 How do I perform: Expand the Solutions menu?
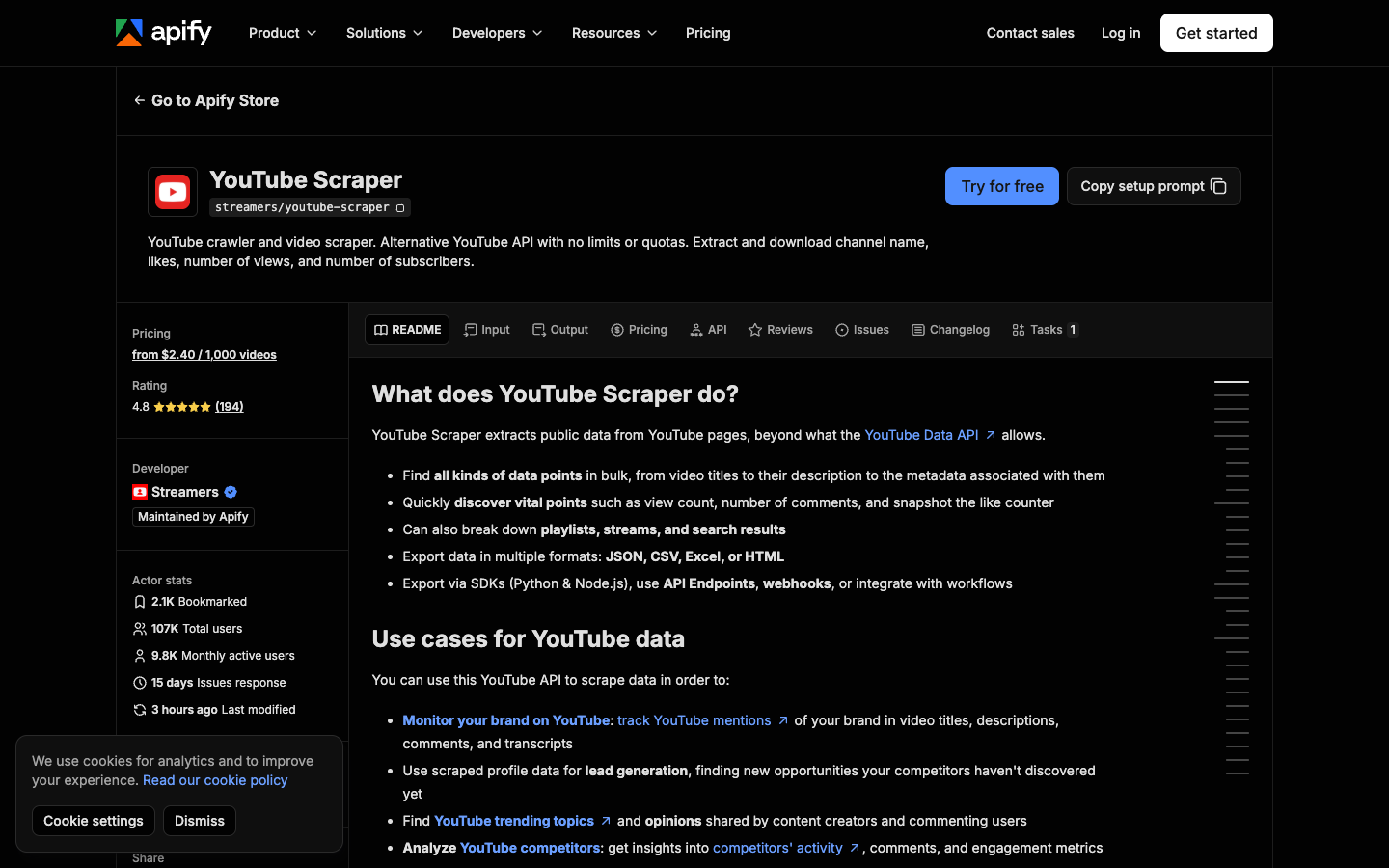[385, 33]
